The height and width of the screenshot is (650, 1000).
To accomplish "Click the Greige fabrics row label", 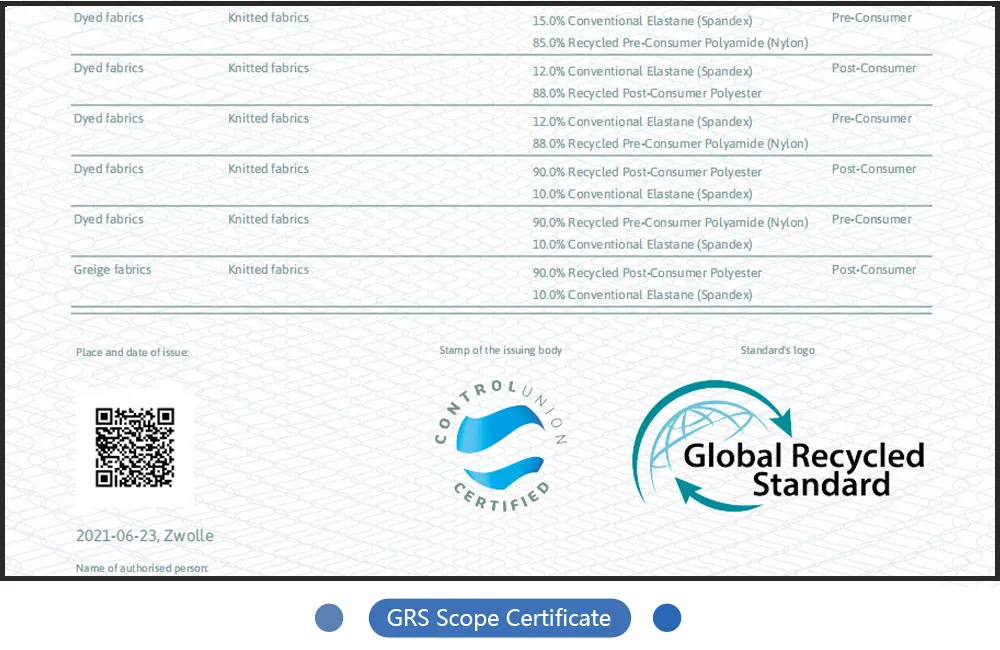I will (x=112, y=269).
